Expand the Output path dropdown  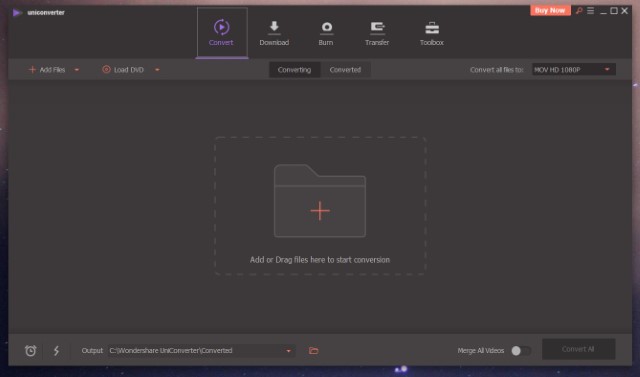pyautogui.click(x=288, y=350)
